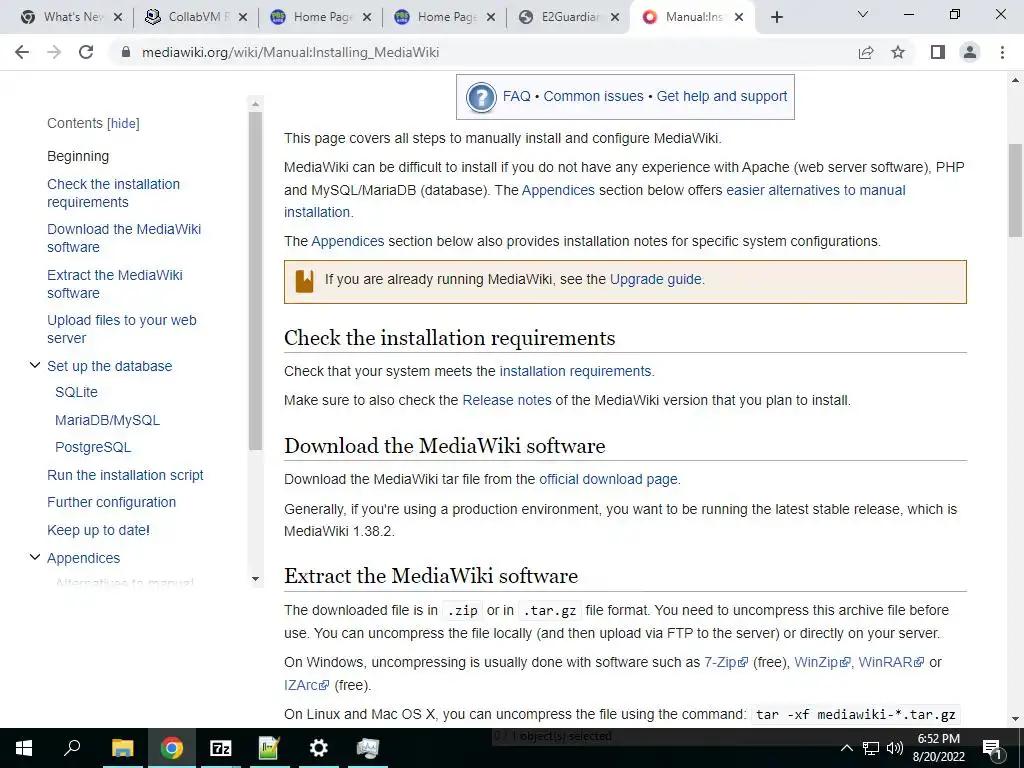The width and height of the screenshot is (1024, 768).
Task: Open the Windows Start menu
Action: click(x=24, y=748)
